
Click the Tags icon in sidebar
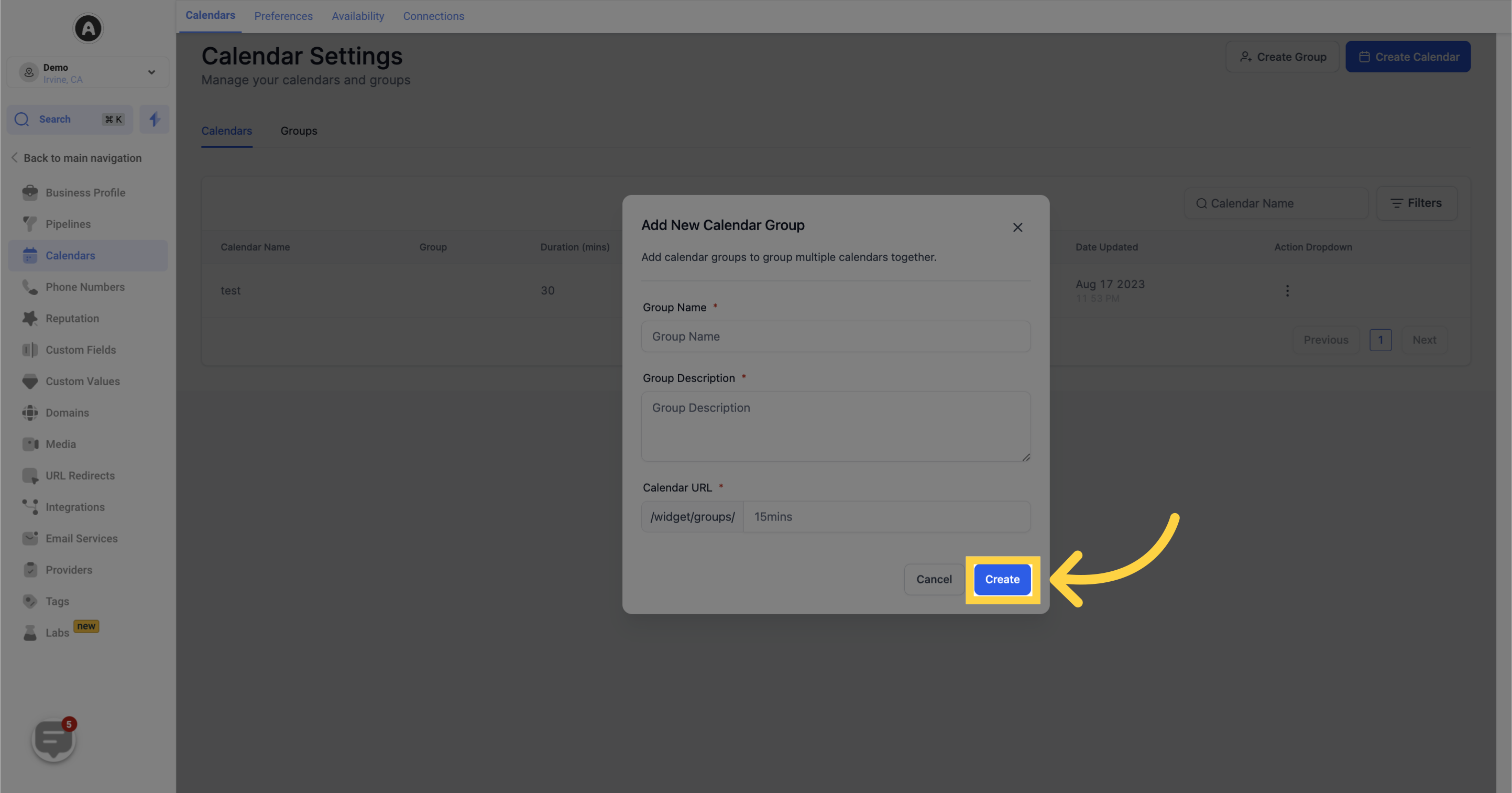(x=30, y=601)
